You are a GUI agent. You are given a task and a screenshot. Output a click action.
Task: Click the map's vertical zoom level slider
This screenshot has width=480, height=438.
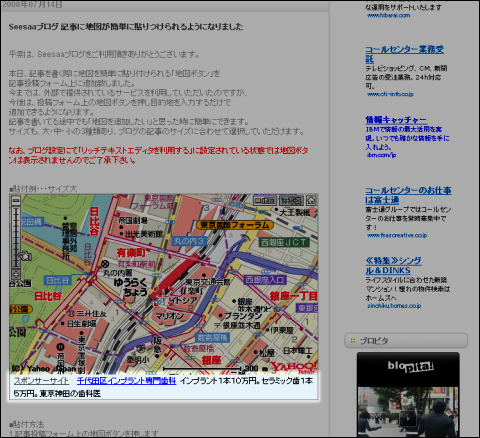click(16, 237)
